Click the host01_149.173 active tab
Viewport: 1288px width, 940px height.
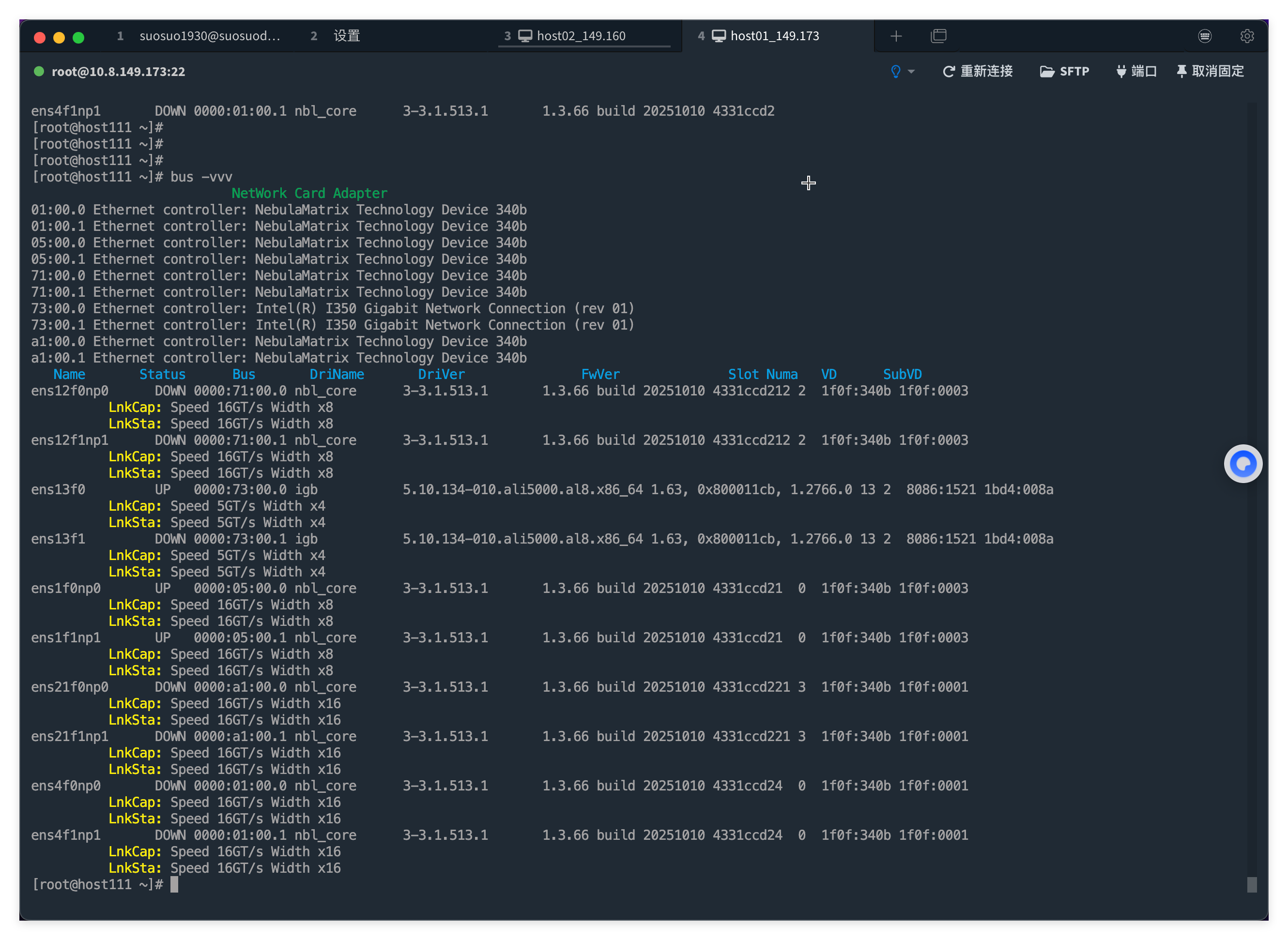(x=774, y=36)
